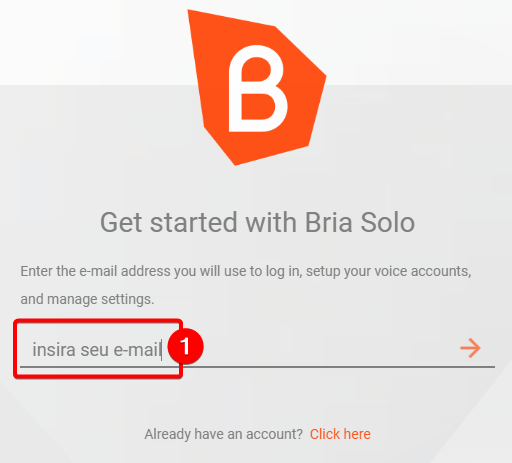Viewport: 512px width, 463px height.
Task: Click the orange Bria logo
Action: pos(257,87)
